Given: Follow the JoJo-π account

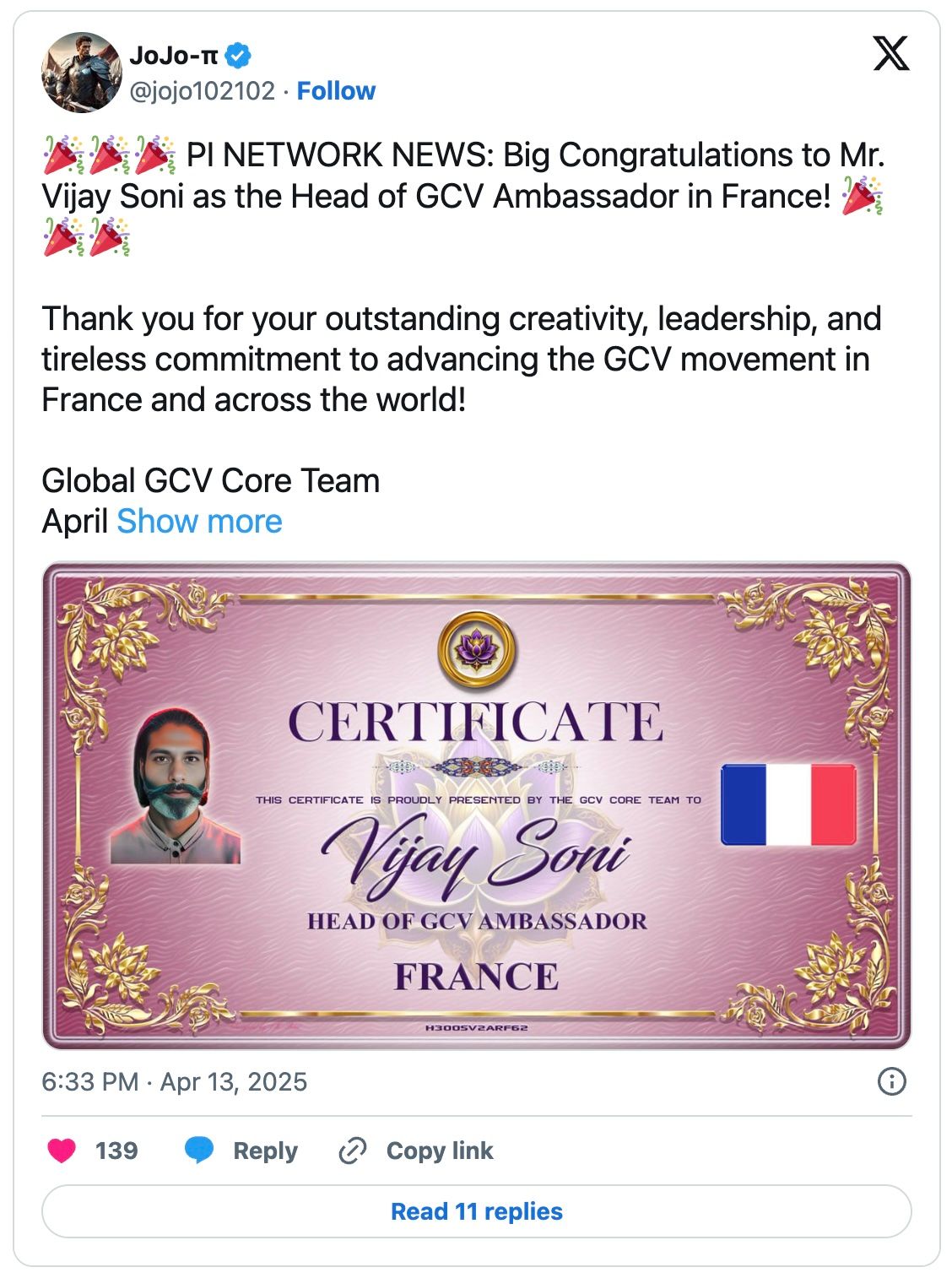Looking at the screenshot, I should (336, 91).
